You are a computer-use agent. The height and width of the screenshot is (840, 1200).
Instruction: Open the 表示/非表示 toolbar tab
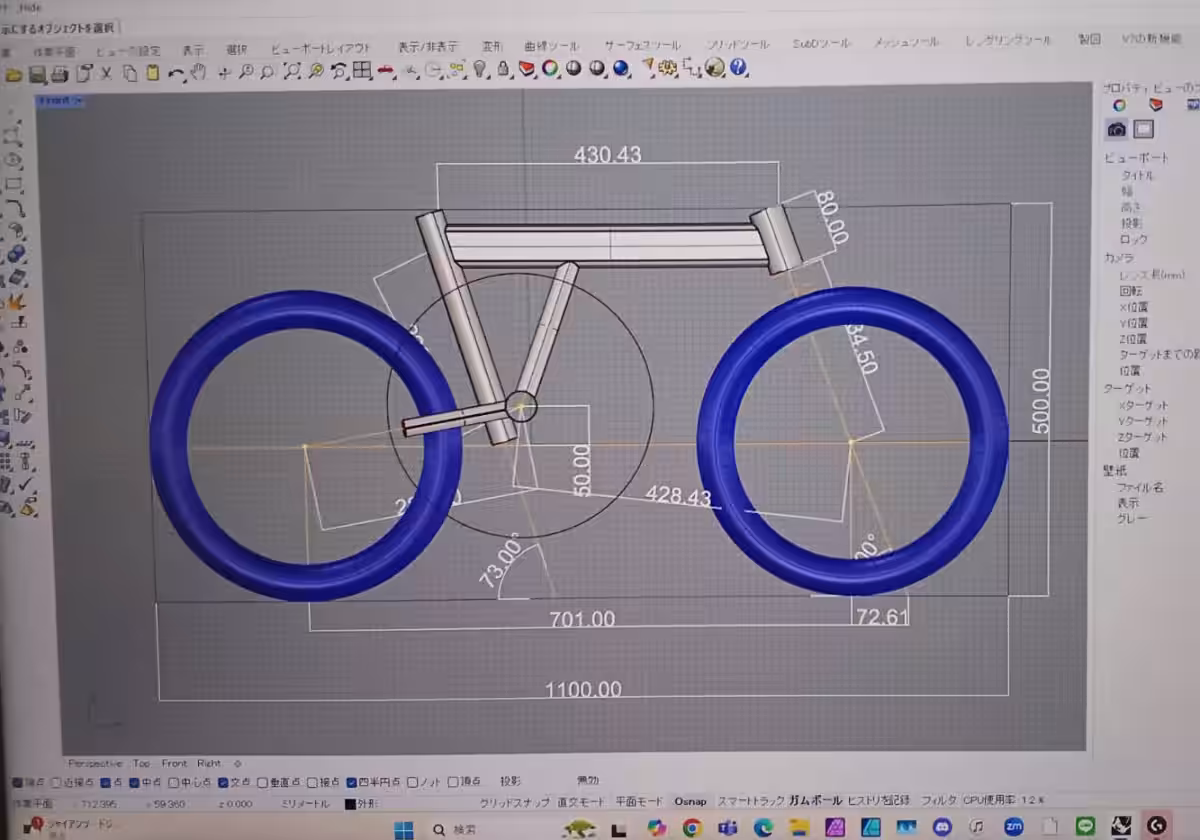click(x=428, y=47)
